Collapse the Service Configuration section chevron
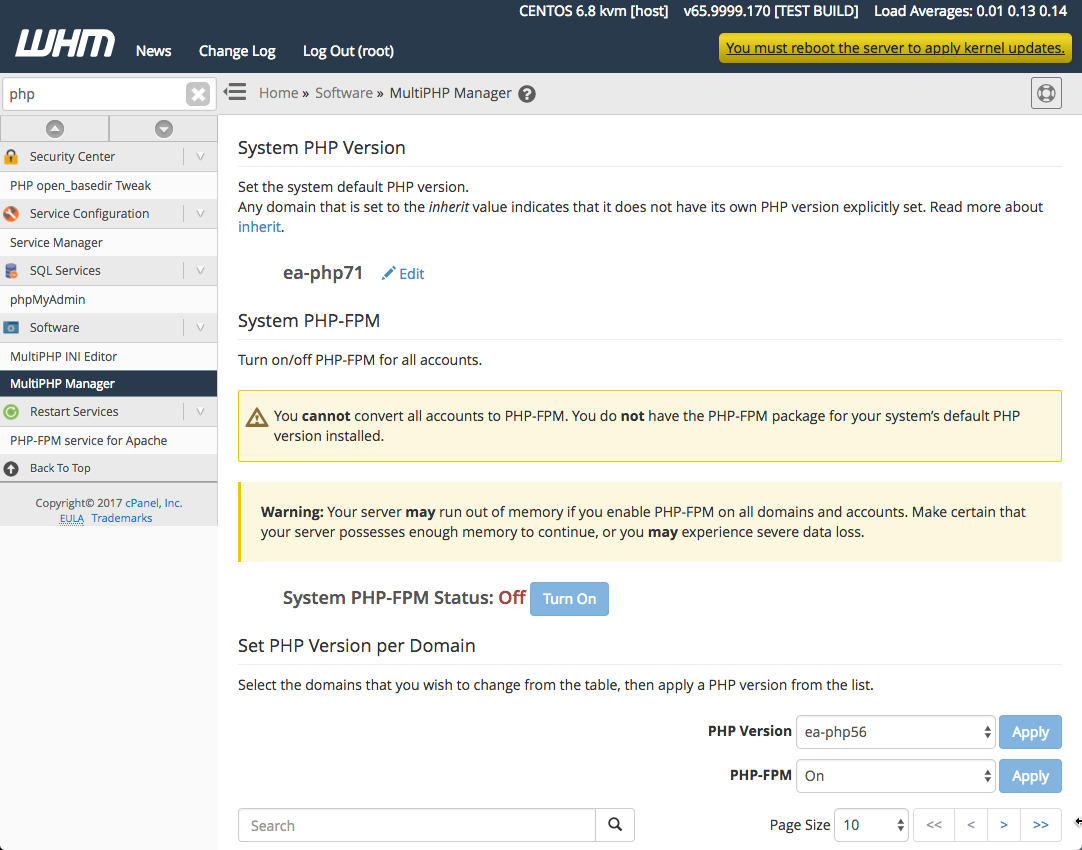This screenshot has height=850, width=1082. pos(200,214)
